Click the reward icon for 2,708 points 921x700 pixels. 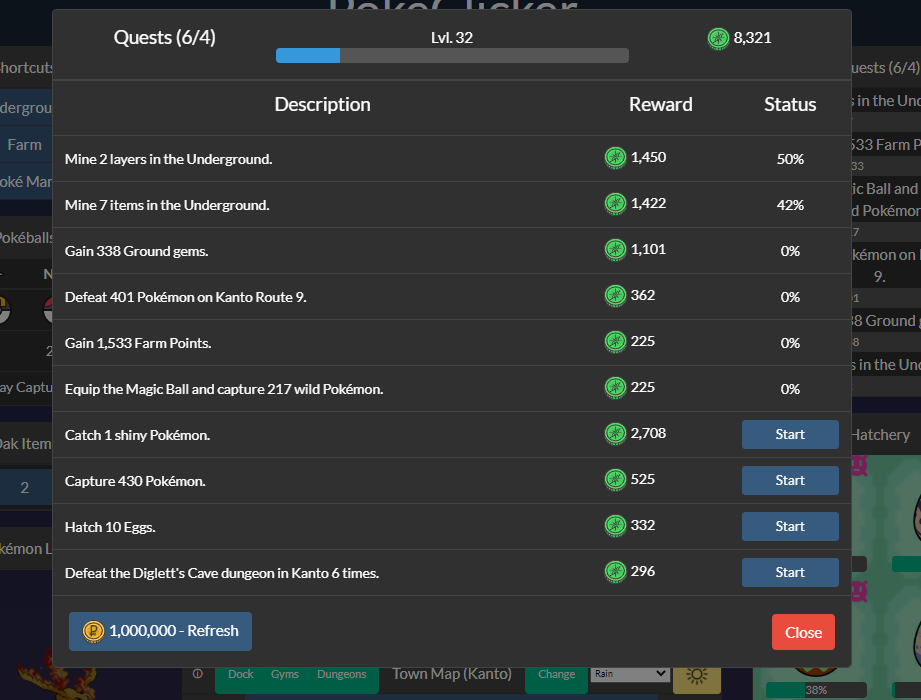(x=615, y=433)
